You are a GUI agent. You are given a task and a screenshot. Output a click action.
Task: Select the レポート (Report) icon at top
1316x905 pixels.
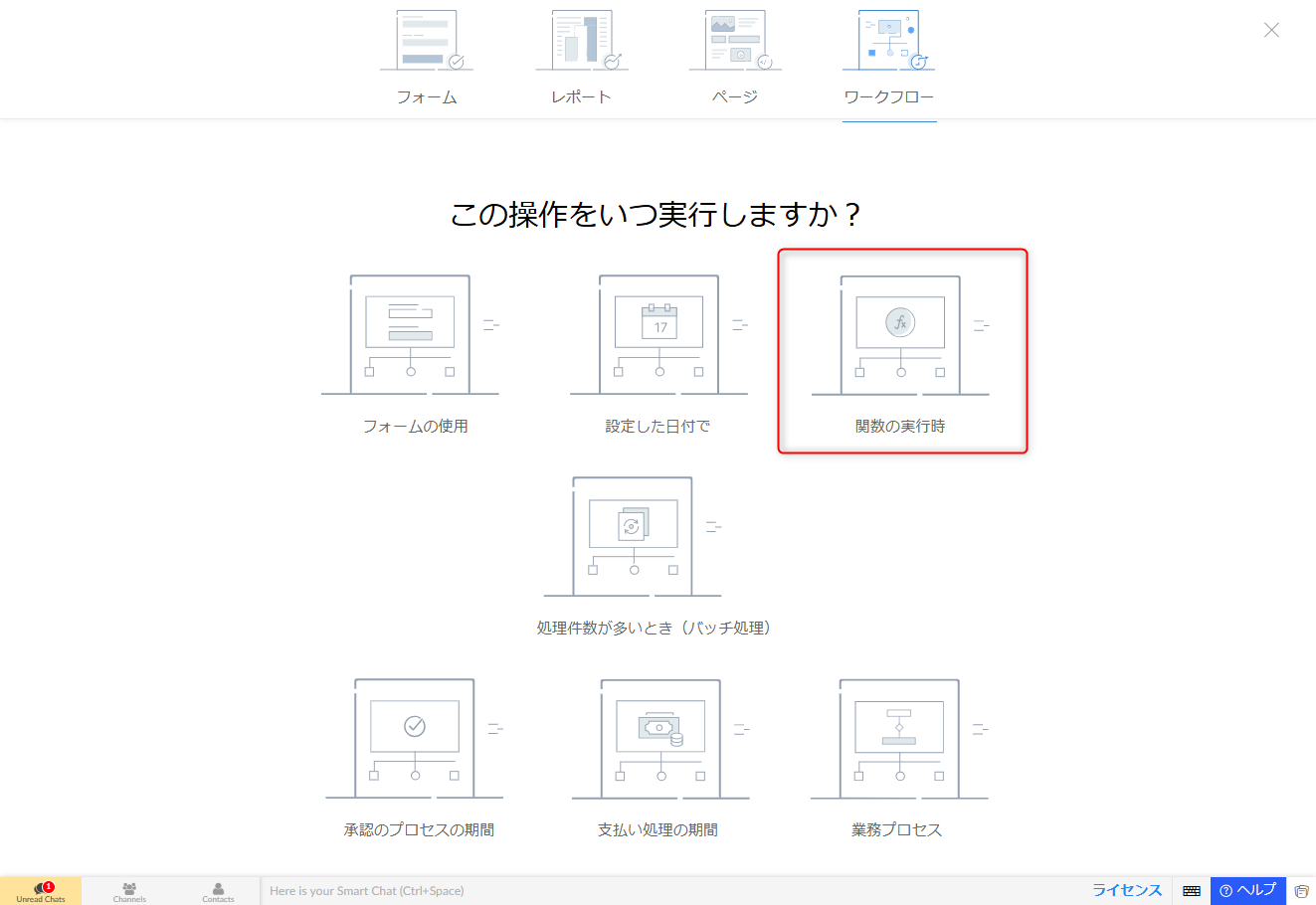[x=581, y=42]
